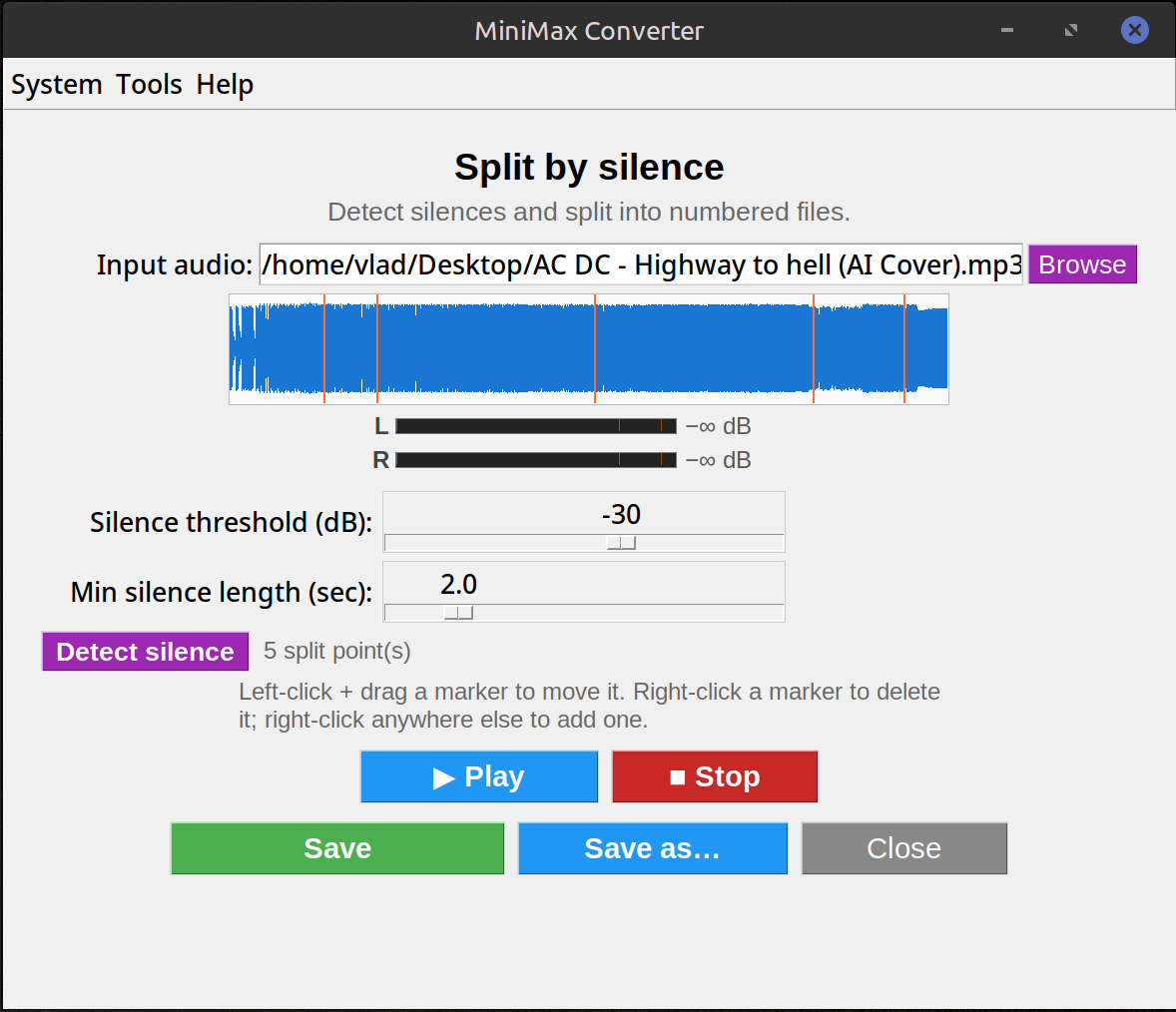
Task: Click the -30 threshold value
Action: (621, 514)
